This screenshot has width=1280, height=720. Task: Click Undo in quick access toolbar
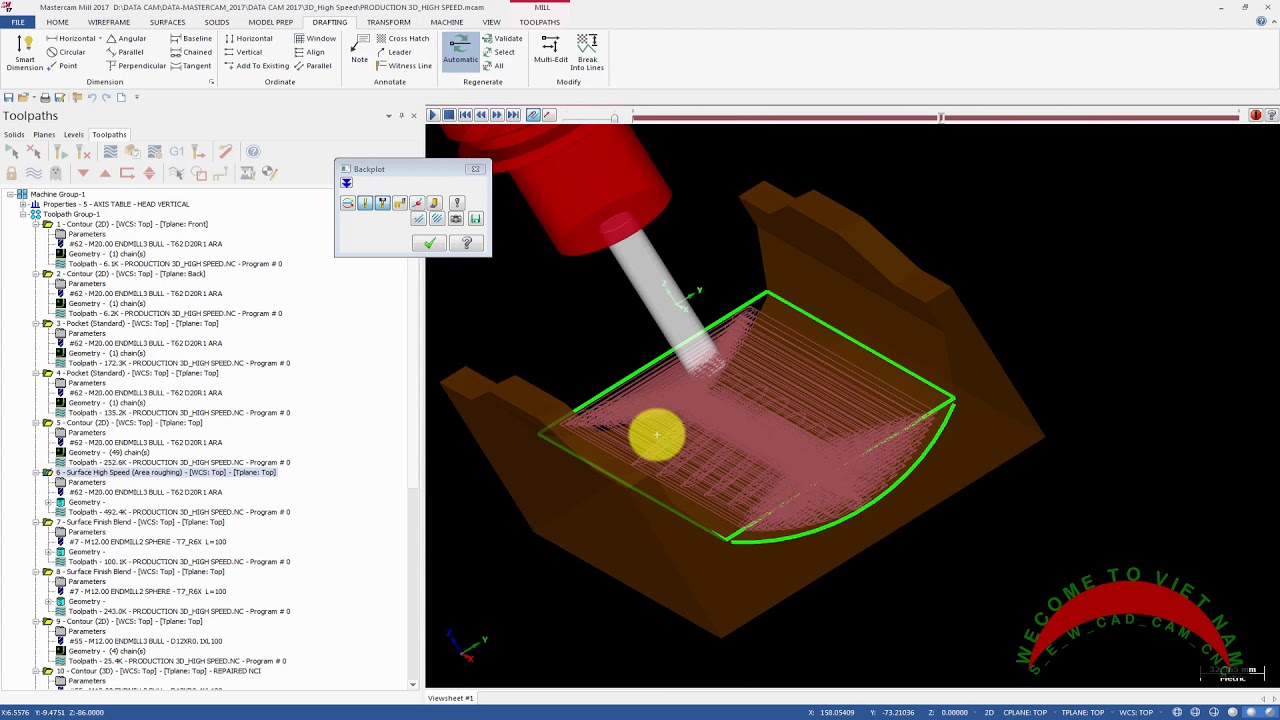click(91, 97)
